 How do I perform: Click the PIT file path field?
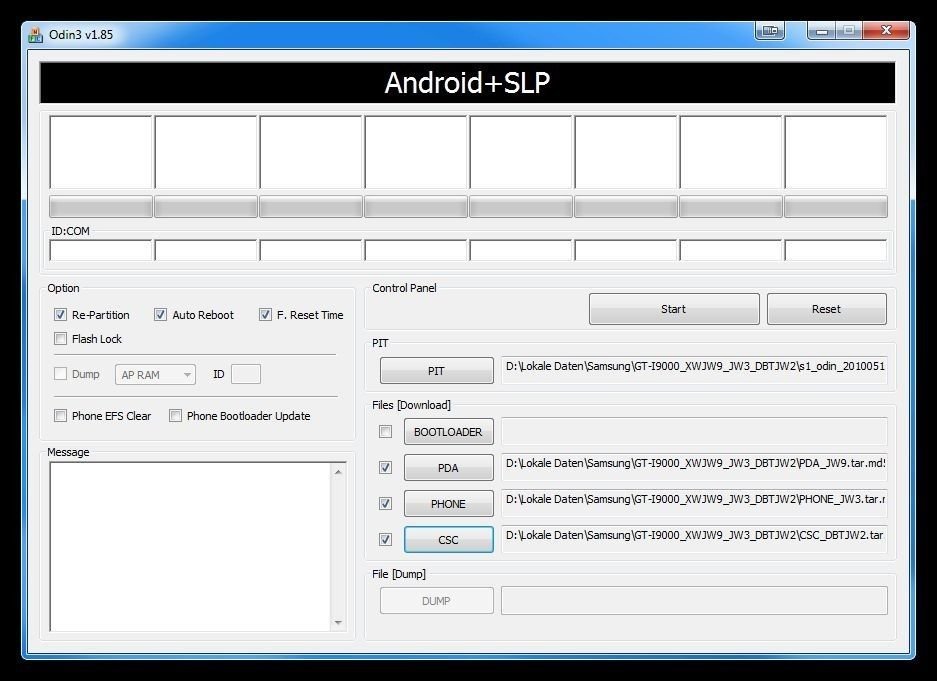[694, 370]
